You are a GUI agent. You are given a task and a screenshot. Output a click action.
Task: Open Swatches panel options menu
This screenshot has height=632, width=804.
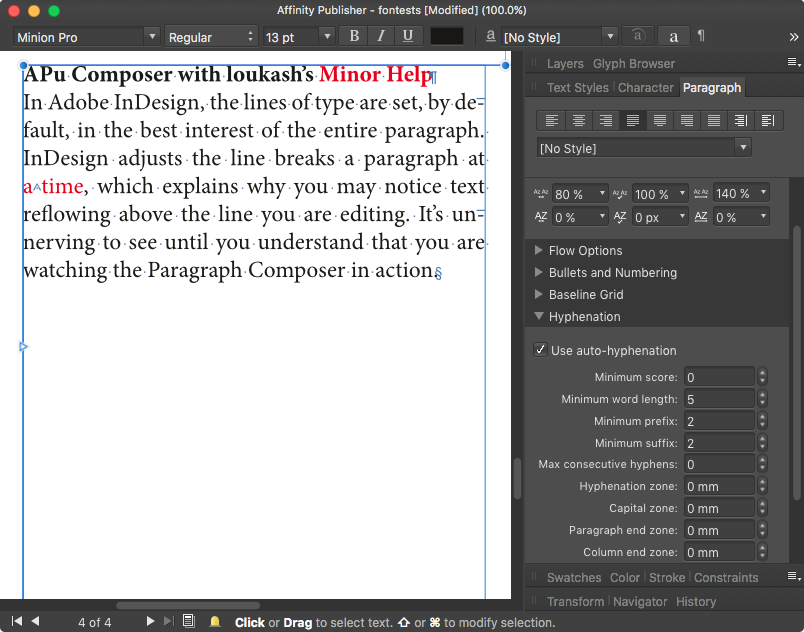point(794,577)
